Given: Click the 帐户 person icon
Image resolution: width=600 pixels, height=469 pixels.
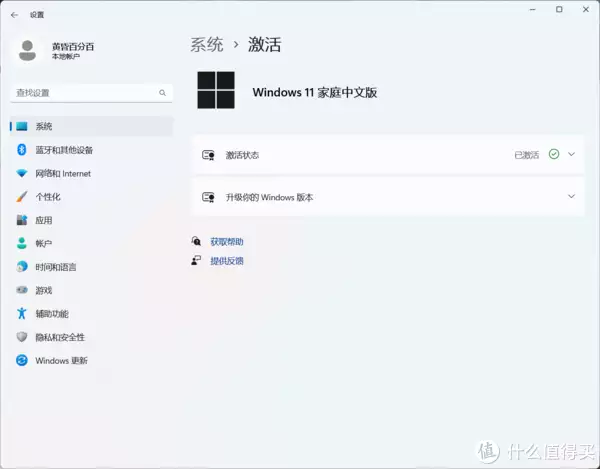Looking at the screenshot, I should [22, 243].
